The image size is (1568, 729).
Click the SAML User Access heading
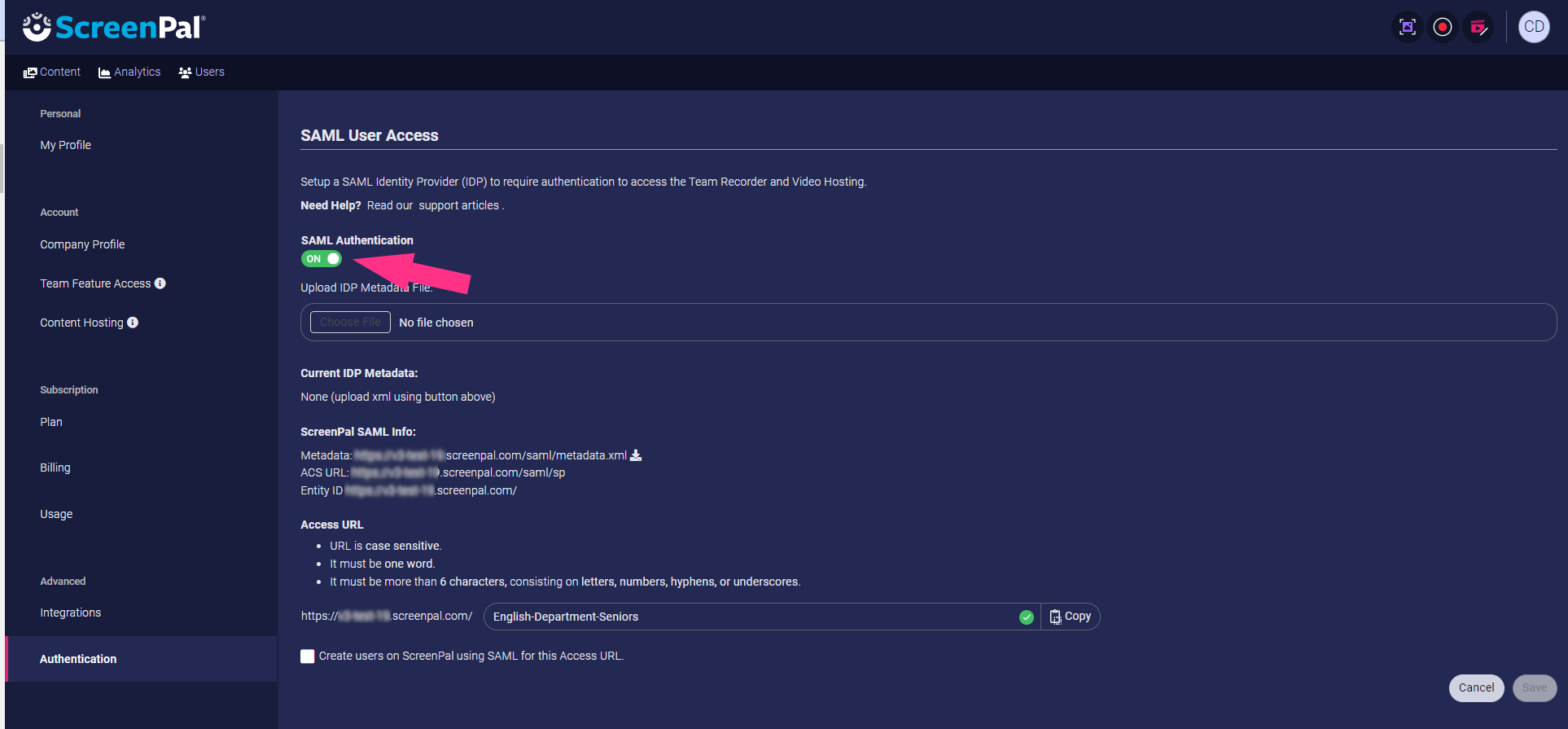point(370,135)
